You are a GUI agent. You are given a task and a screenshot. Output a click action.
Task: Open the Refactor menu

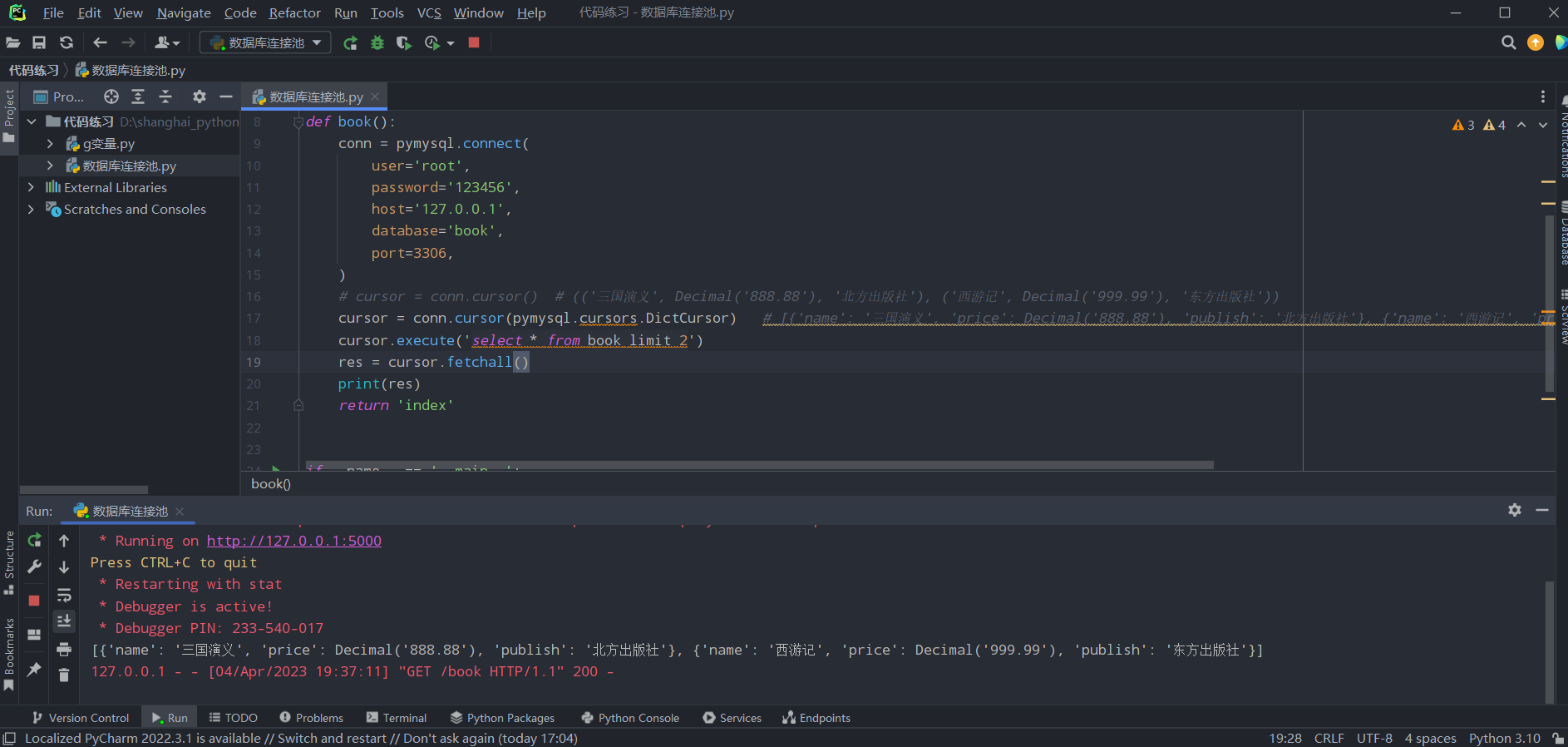294,12
